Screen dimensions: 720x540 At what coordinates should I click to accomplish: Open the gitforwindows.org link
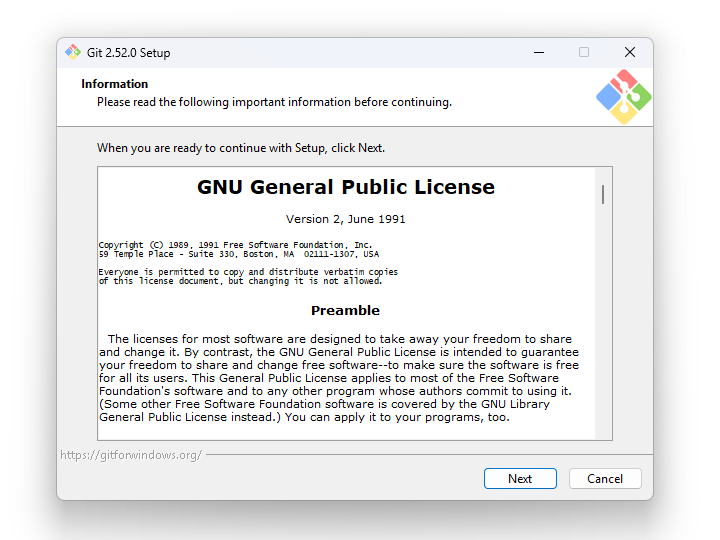pyautogui.click(x=131, y=455)
